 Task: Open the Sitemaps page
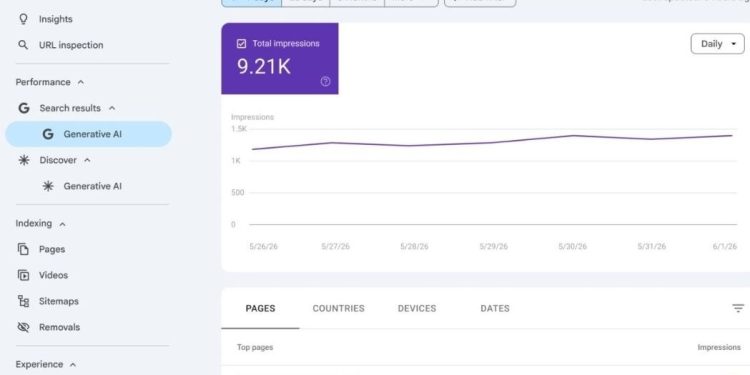(58, 301)
